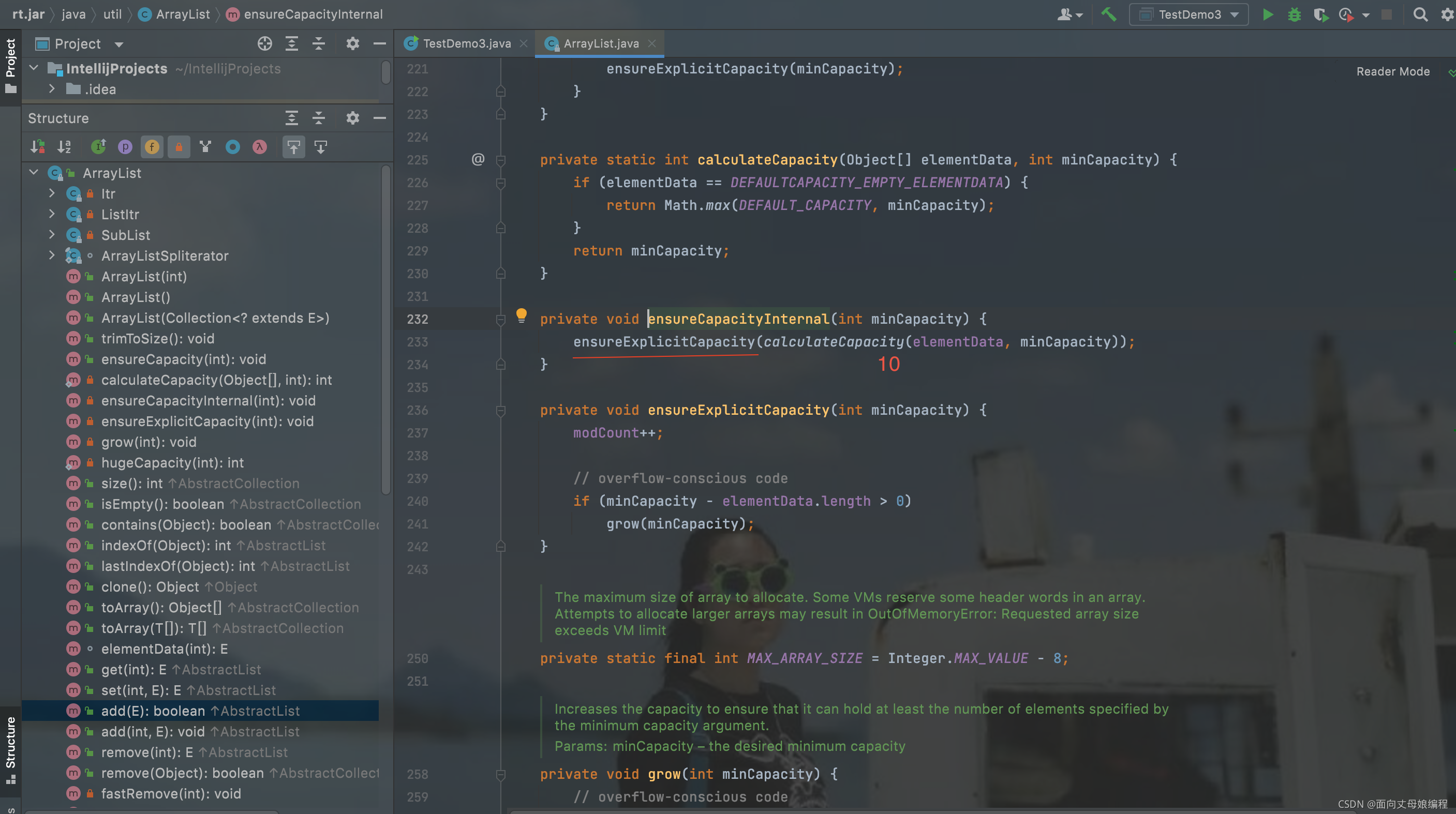Click Sort Alphabetically in Structure toolbar
The image size is (1456, 814).
[65, 147]
